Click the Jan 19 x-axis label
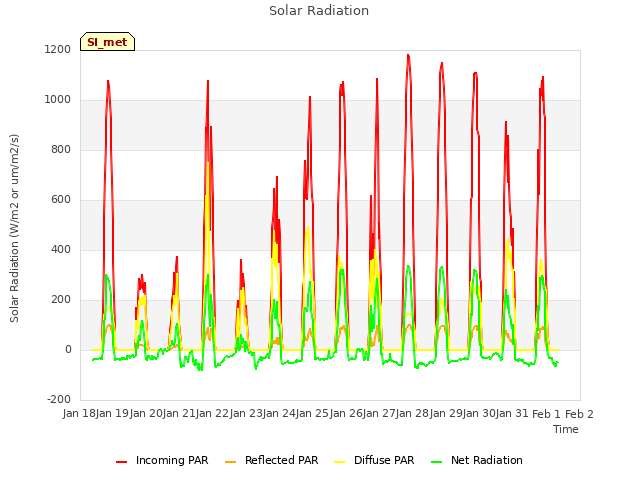640x480 pixels. coord(112,414)
